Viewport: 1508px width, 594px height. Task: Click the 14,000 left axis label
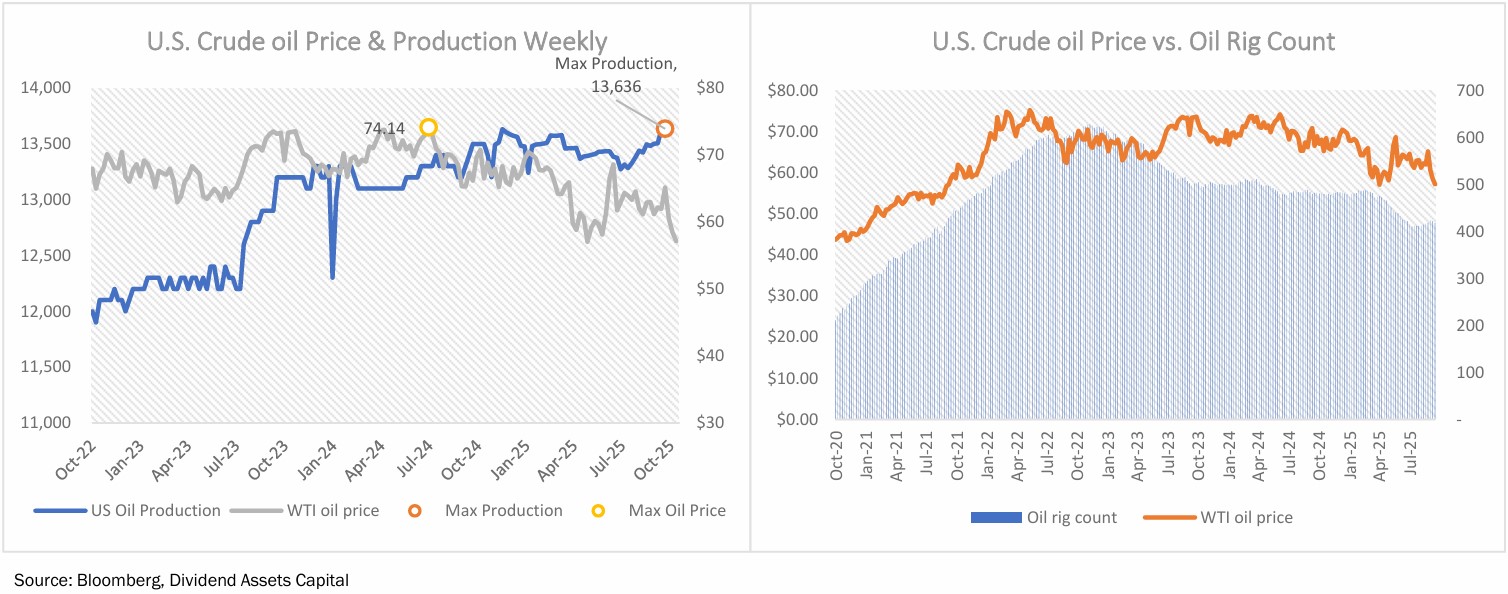[45, 88]
